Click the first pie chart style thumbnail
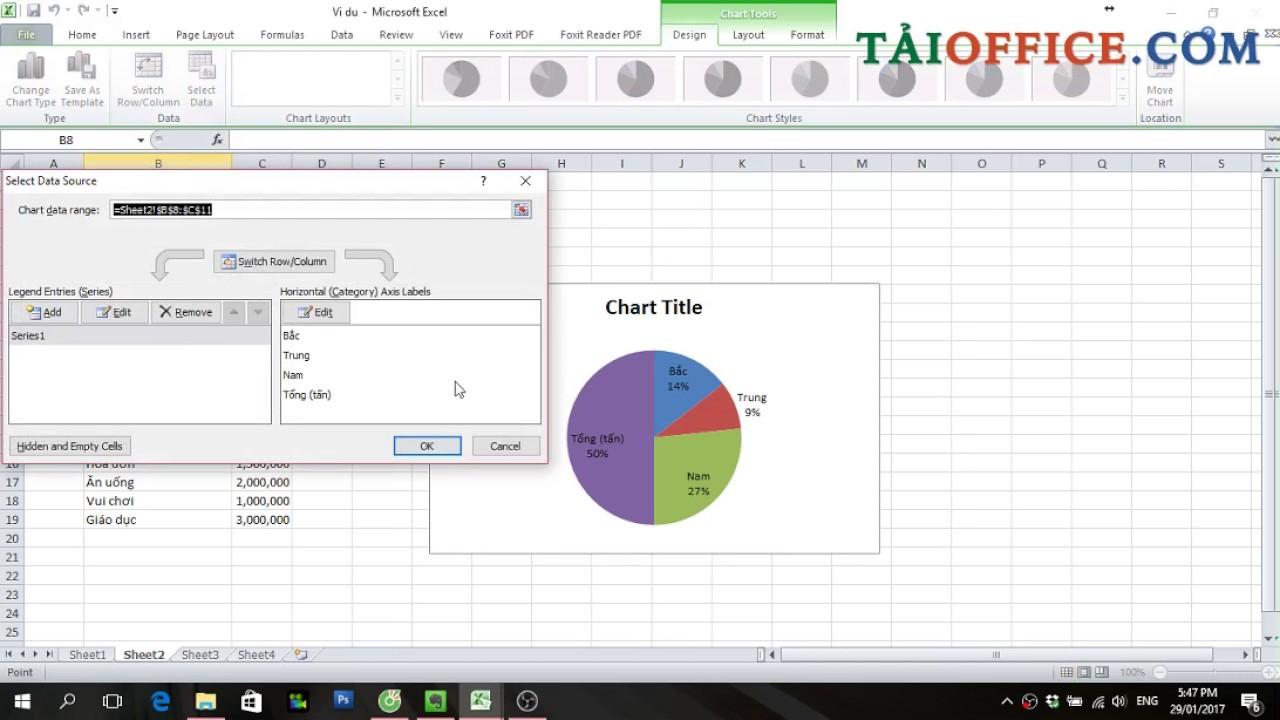Viewport: 1280px width, 720px height. (460, 78)
